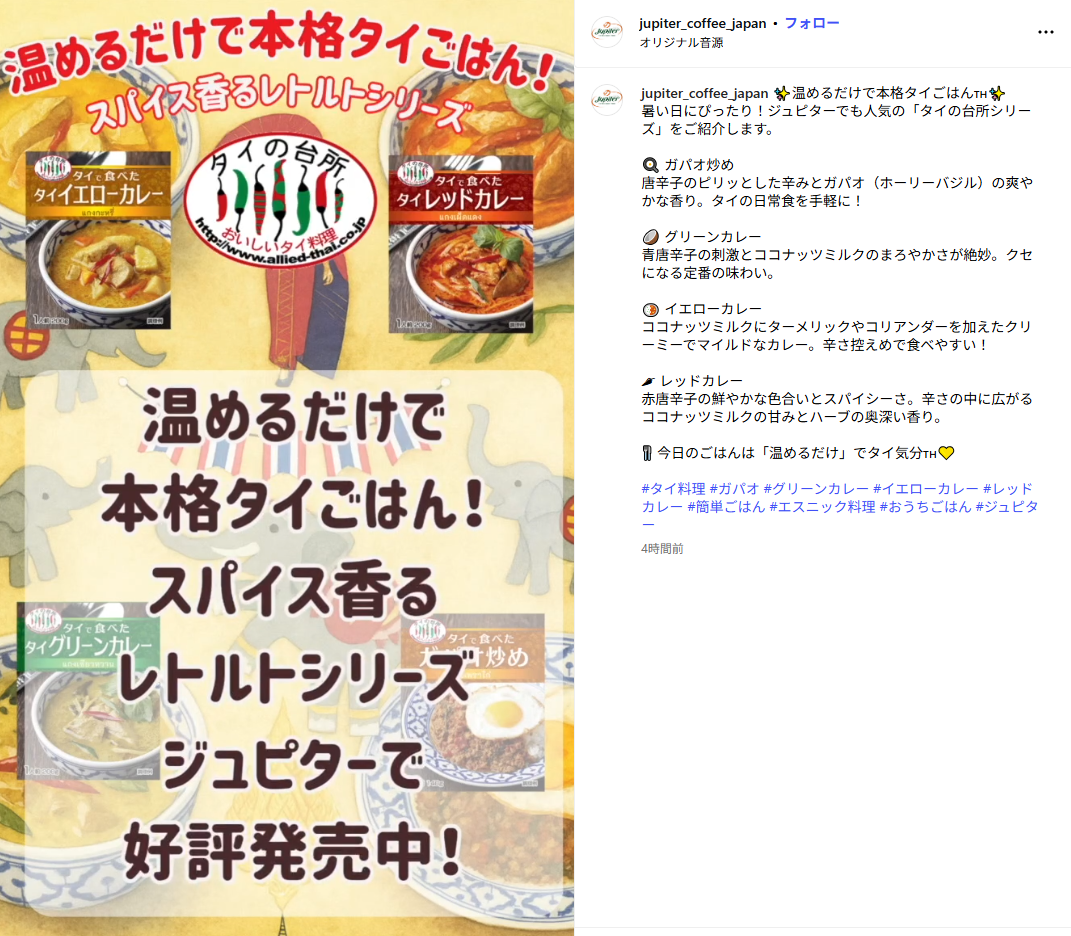
Task: Open the #タイ料理 hashtag
Action: click(673, 488)
